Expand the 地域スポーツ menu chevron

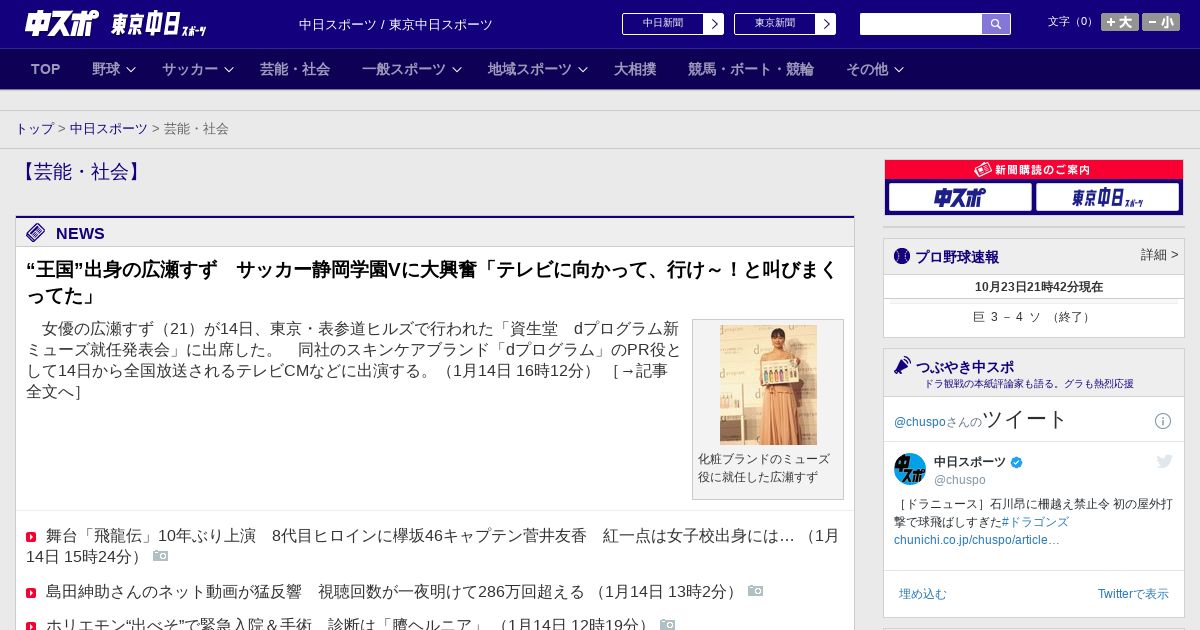click(x=583, y=70)
